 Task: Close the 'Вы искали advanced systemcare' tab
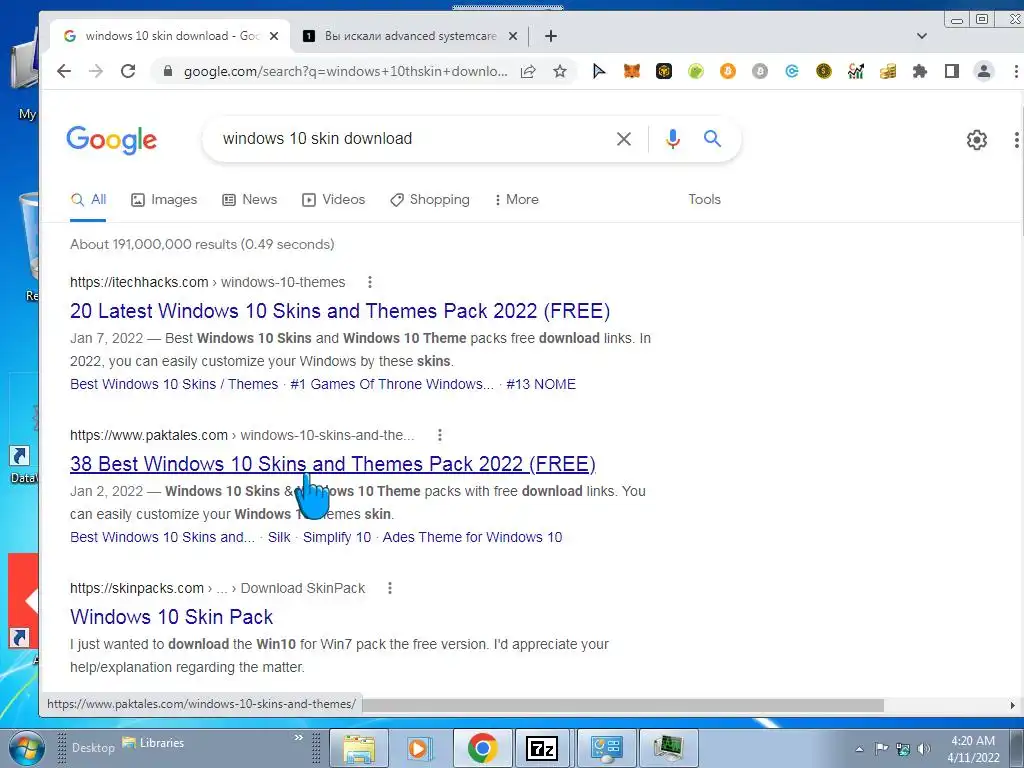[513, 36]
